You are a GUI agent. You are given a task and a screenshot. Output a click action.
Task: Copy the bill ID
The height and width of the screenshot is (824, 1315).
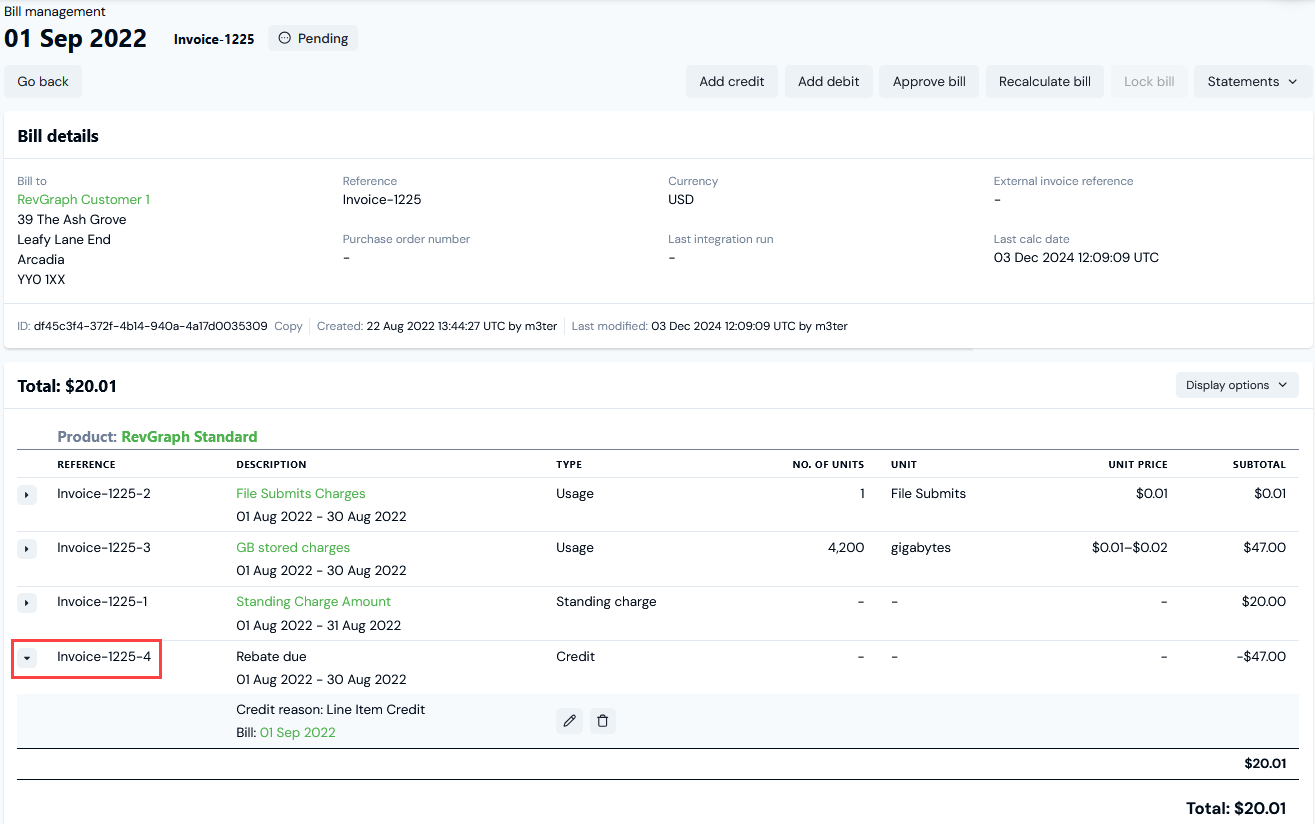pyautogui.click(x=288, y=326)
